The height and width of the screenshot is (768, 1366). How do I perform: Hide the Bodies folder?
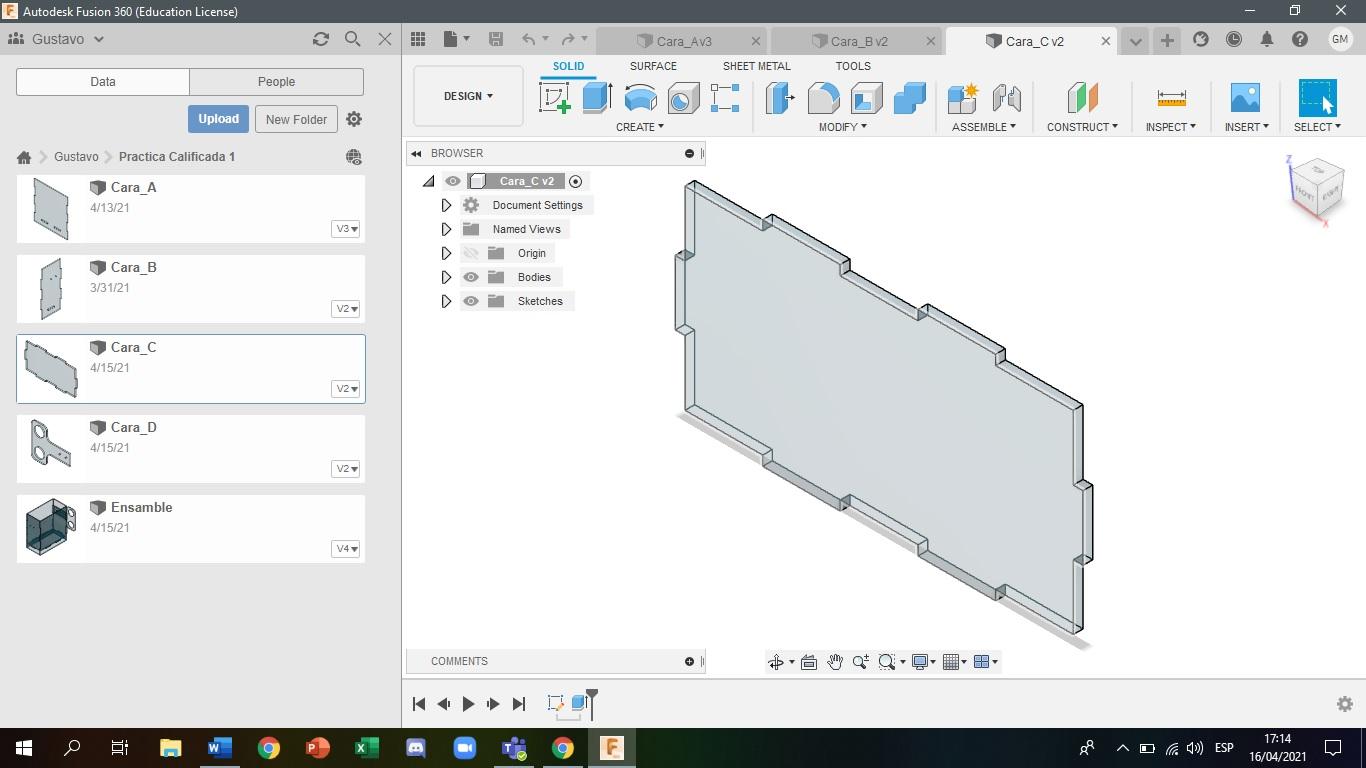471,277
